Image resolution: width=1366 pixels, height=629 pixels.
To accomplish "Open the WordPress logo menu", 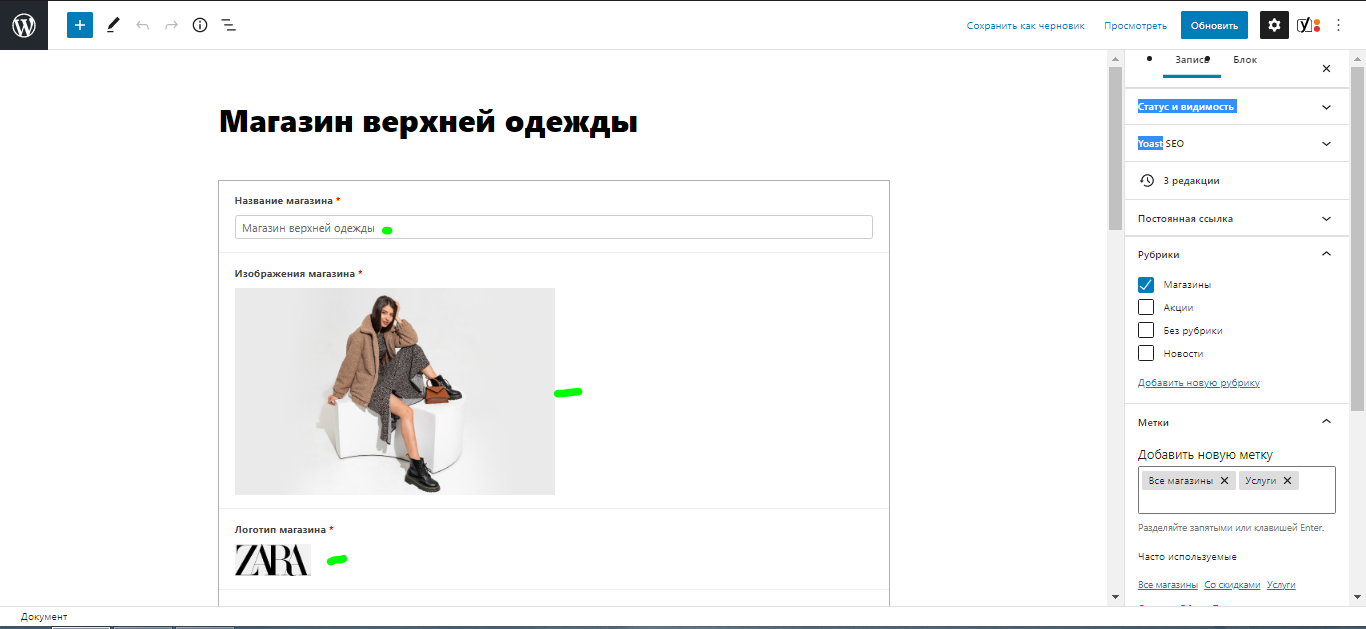I will point(24,25).
